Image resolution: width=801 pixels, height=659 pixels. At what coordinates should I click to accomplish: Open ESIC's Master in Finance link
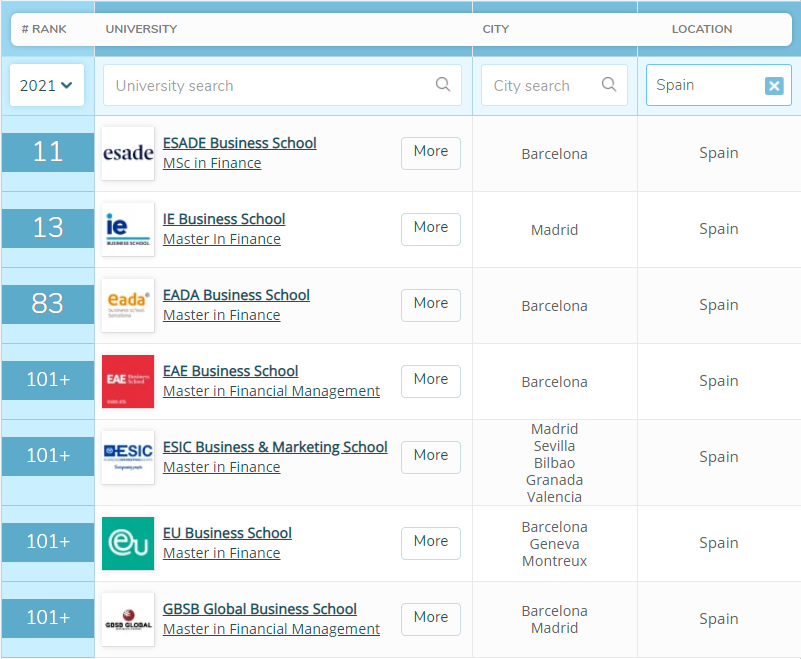tap(222, 467)
